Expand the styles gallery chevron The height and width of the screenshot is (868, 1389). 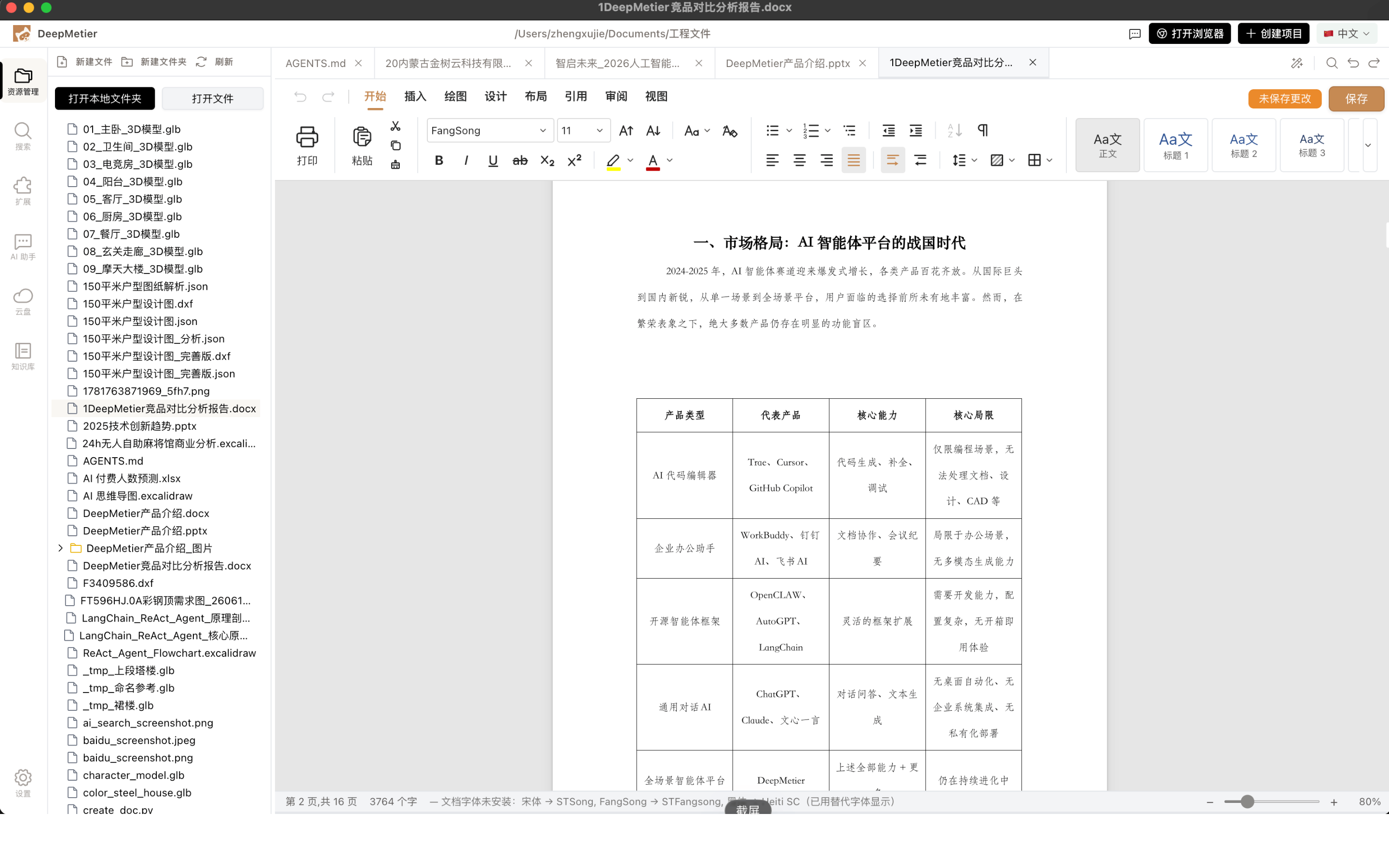1368,145
